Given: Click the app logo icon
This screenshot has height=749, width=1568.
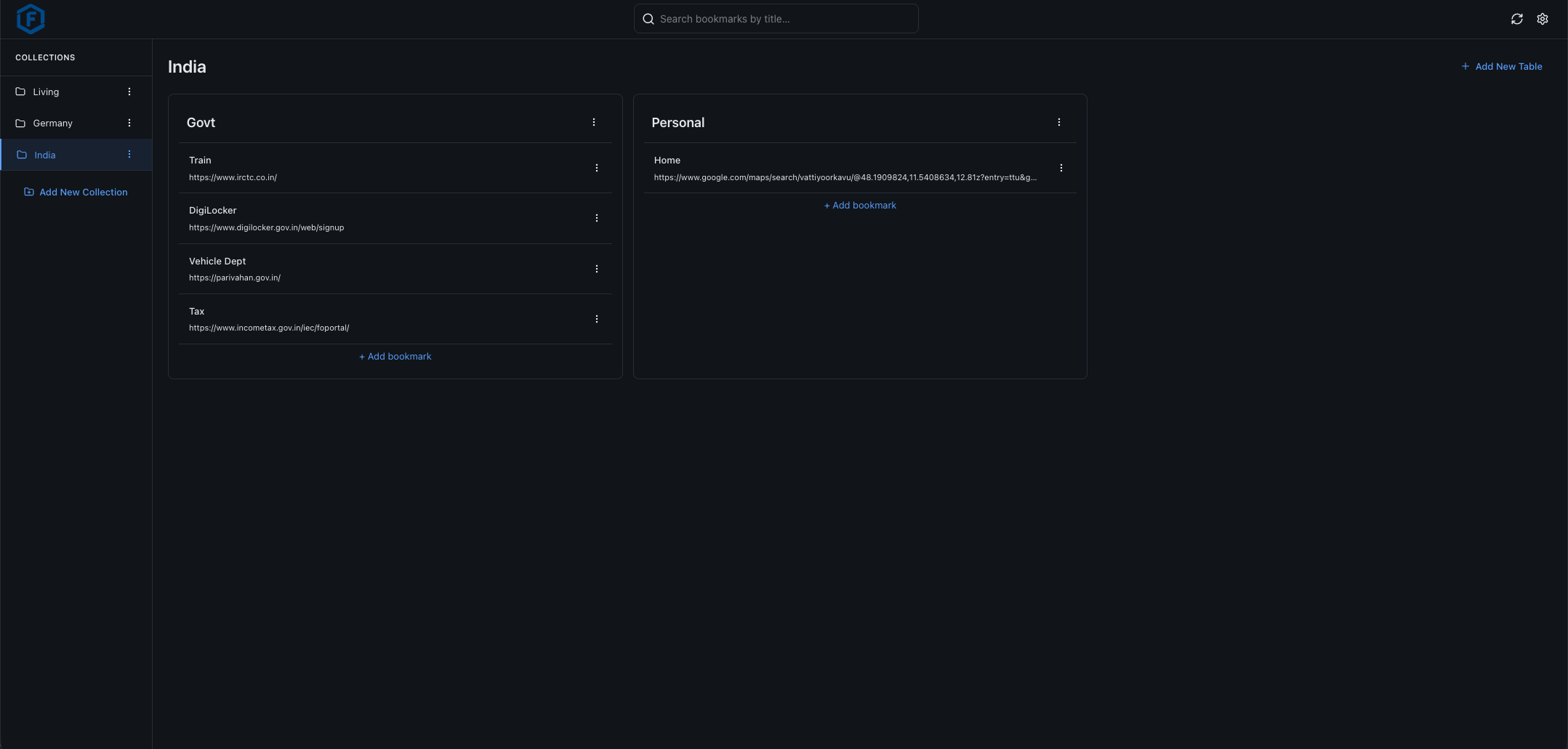Looking at the screenshot, I should (31, 19).
